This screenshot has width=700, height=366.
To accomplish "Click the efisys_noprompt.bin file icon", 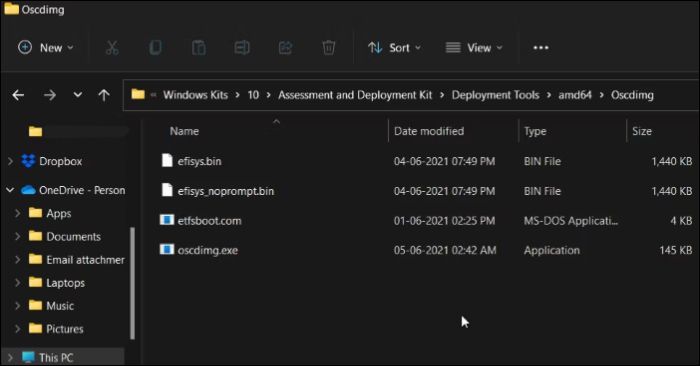I will click(167, 190).
